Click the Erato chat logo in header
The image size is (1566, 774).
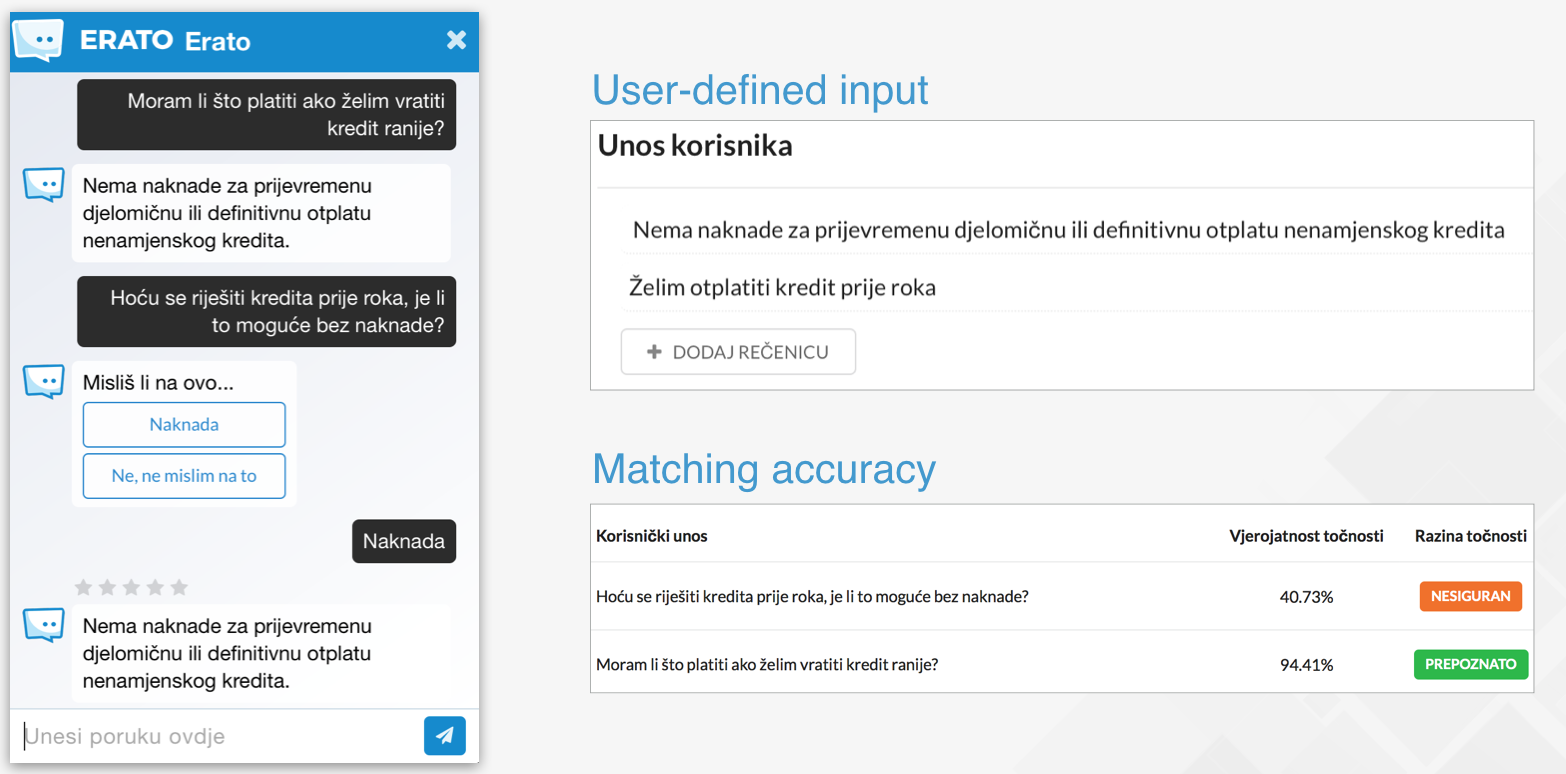38,41
